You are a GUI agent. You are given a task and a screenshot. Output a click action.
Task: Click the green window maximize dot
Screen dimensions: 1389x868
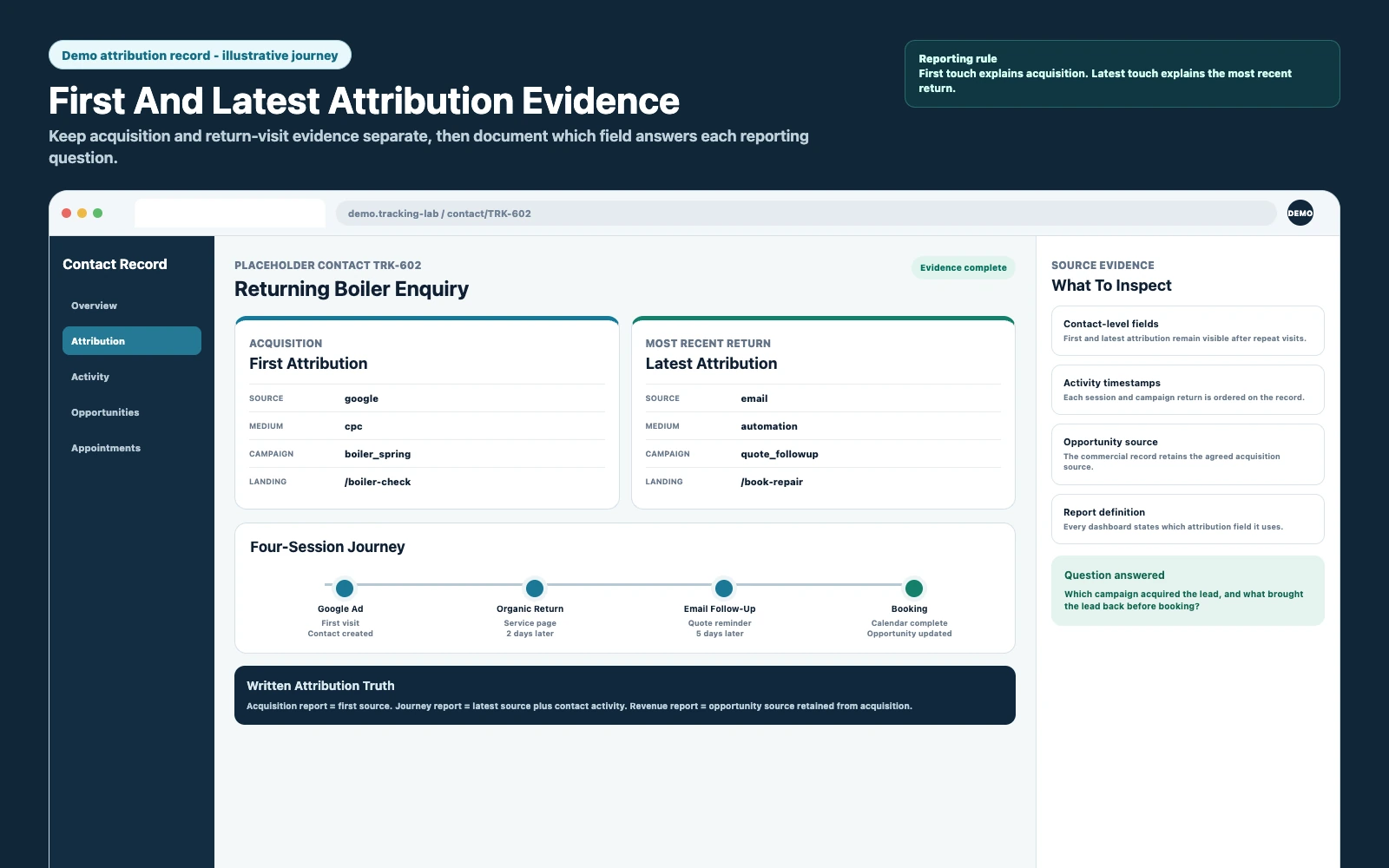click(97, 213)
